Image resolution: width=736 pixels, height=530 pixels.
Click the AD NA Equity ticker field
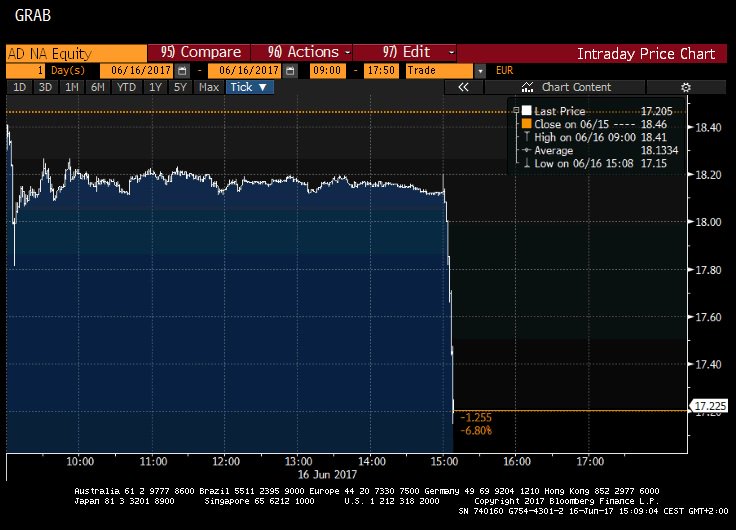77,53
